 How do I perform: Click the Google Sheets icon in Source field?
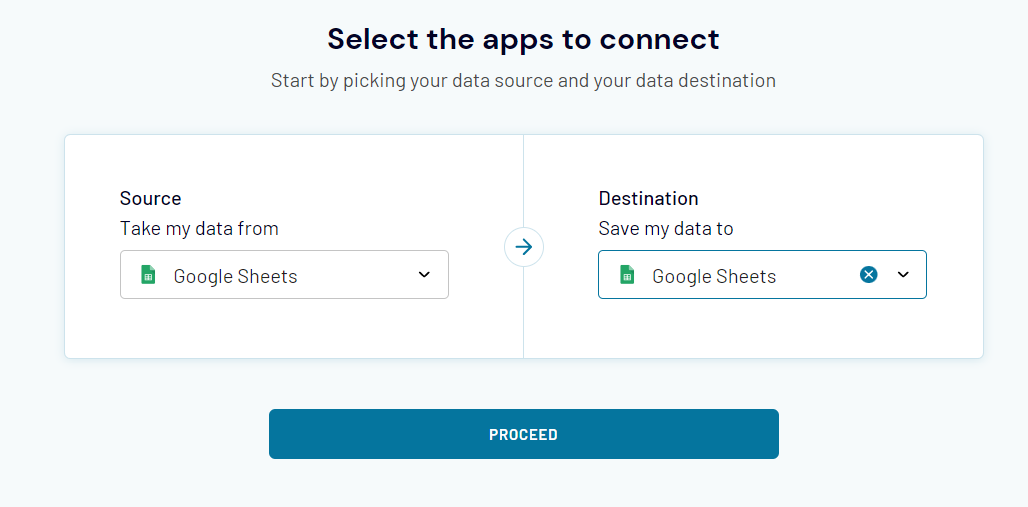pyautogui.click(x=148, y=275)
